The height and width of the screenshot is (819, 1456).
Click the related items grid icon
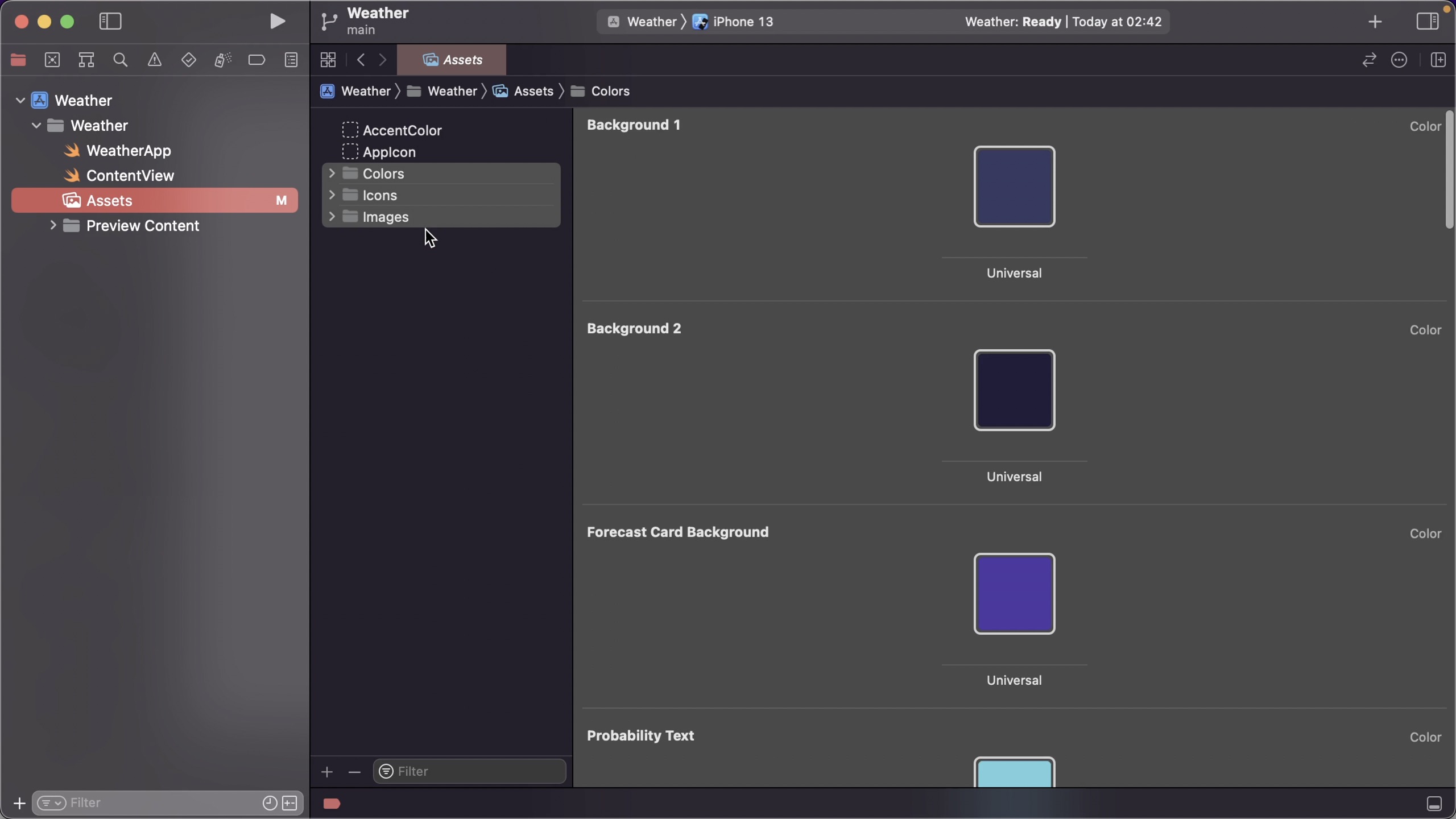pos(328,60)
